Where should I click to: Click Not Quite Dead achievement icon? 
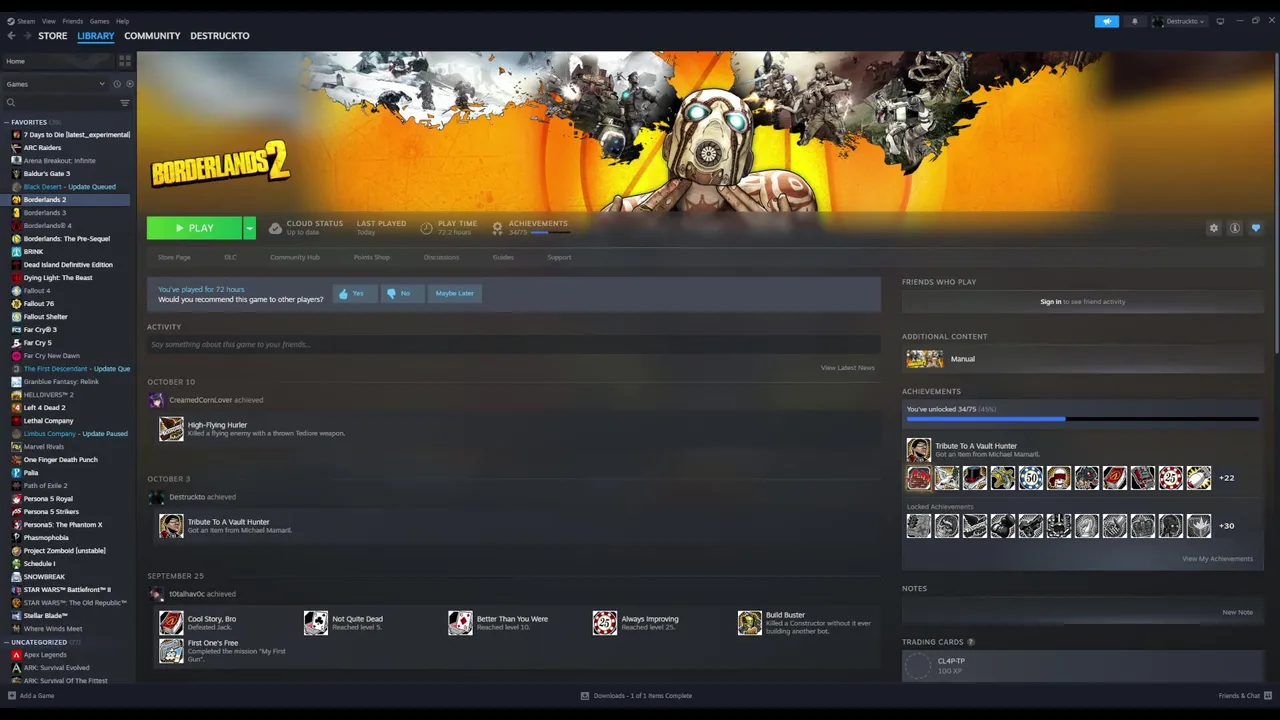click(316, 623)
